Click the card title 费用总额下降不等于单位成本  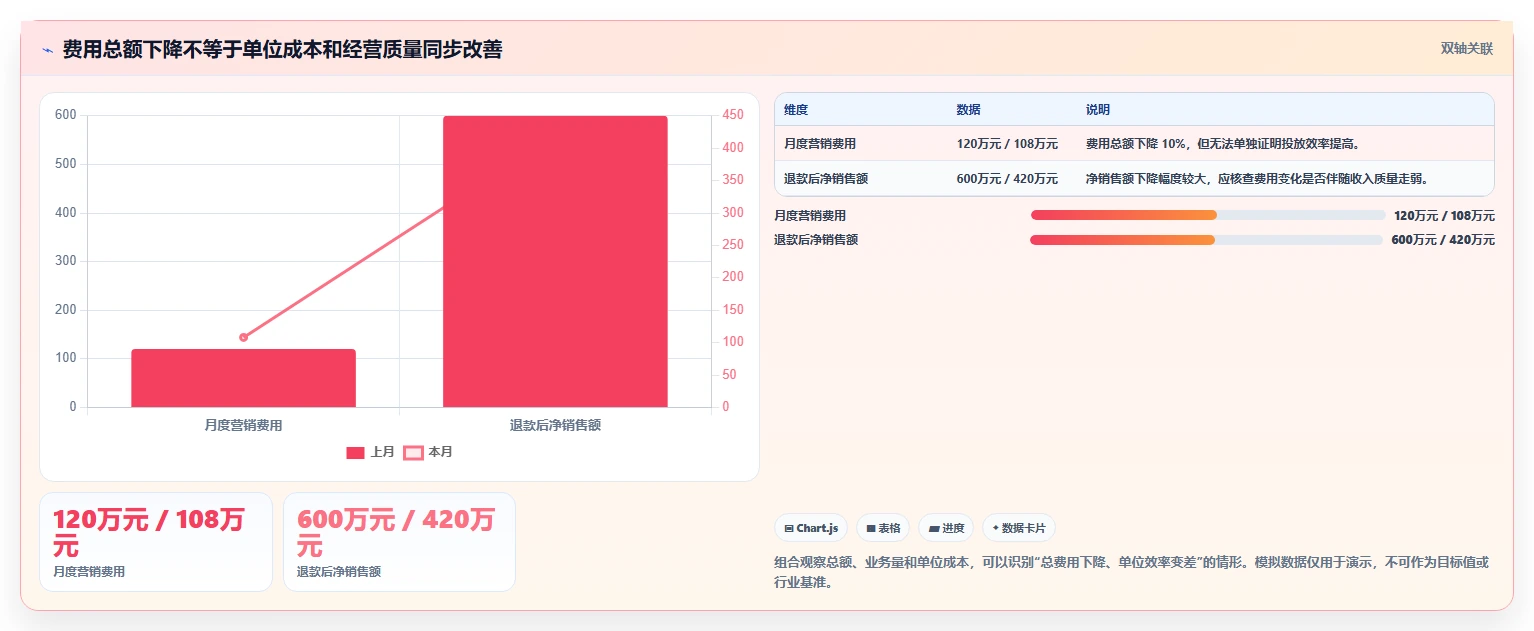click(282, 49)
